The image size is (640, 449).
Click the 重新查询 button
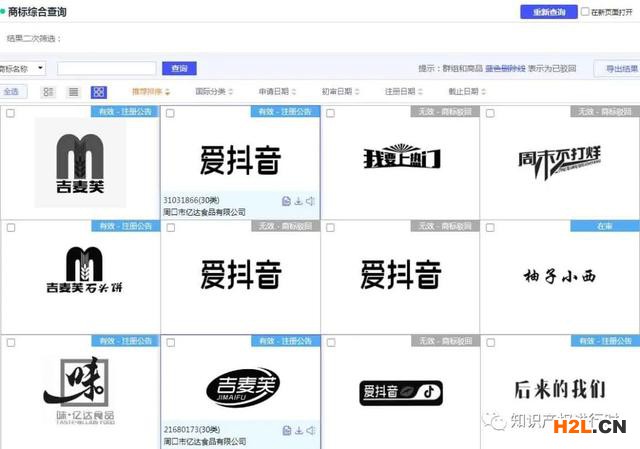click(x=549, y=12)
